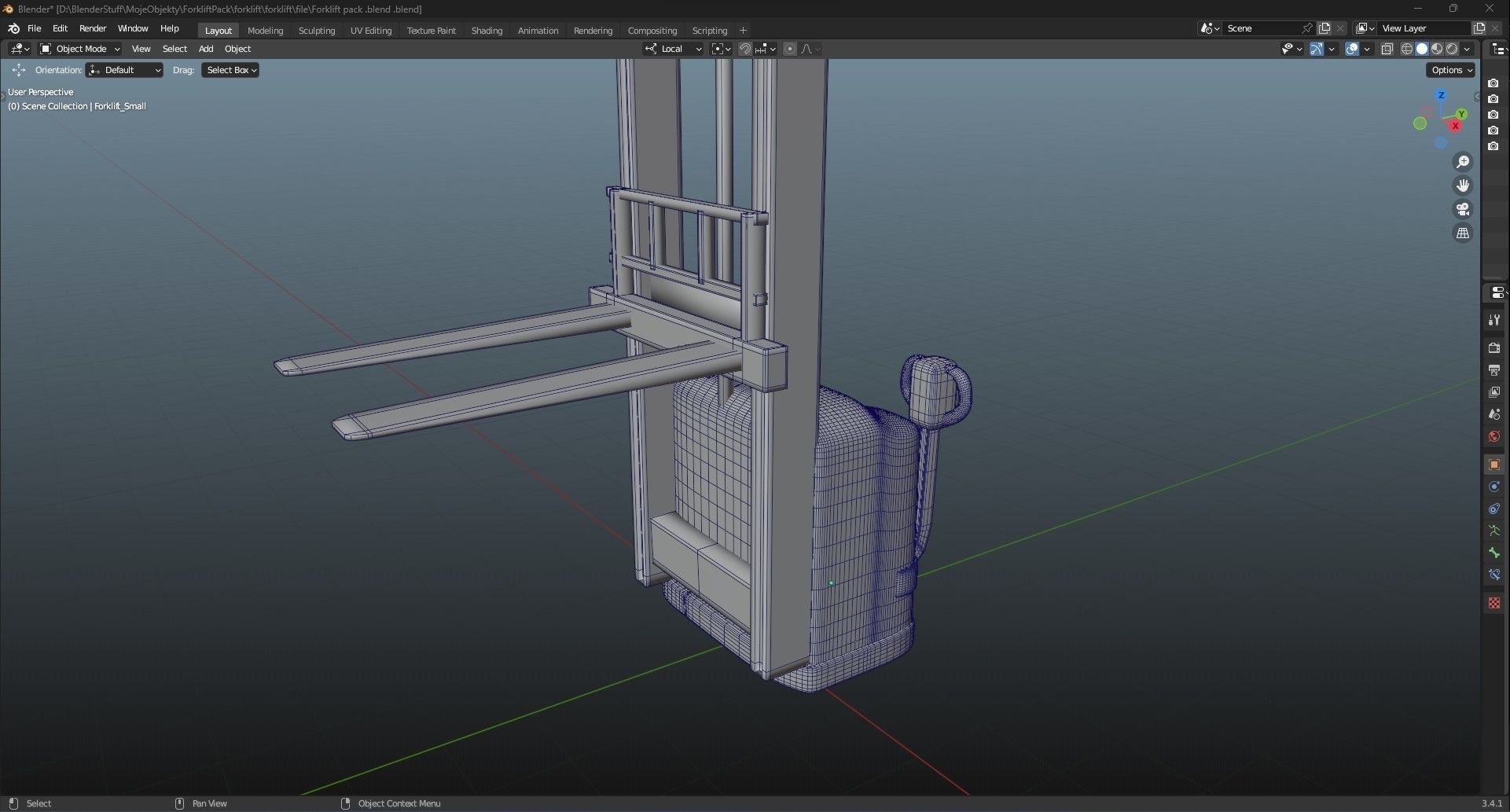This screenshot has width=1510, height=812.
Task: Toggle show overlays button
Action: (x=1352, y=49)
